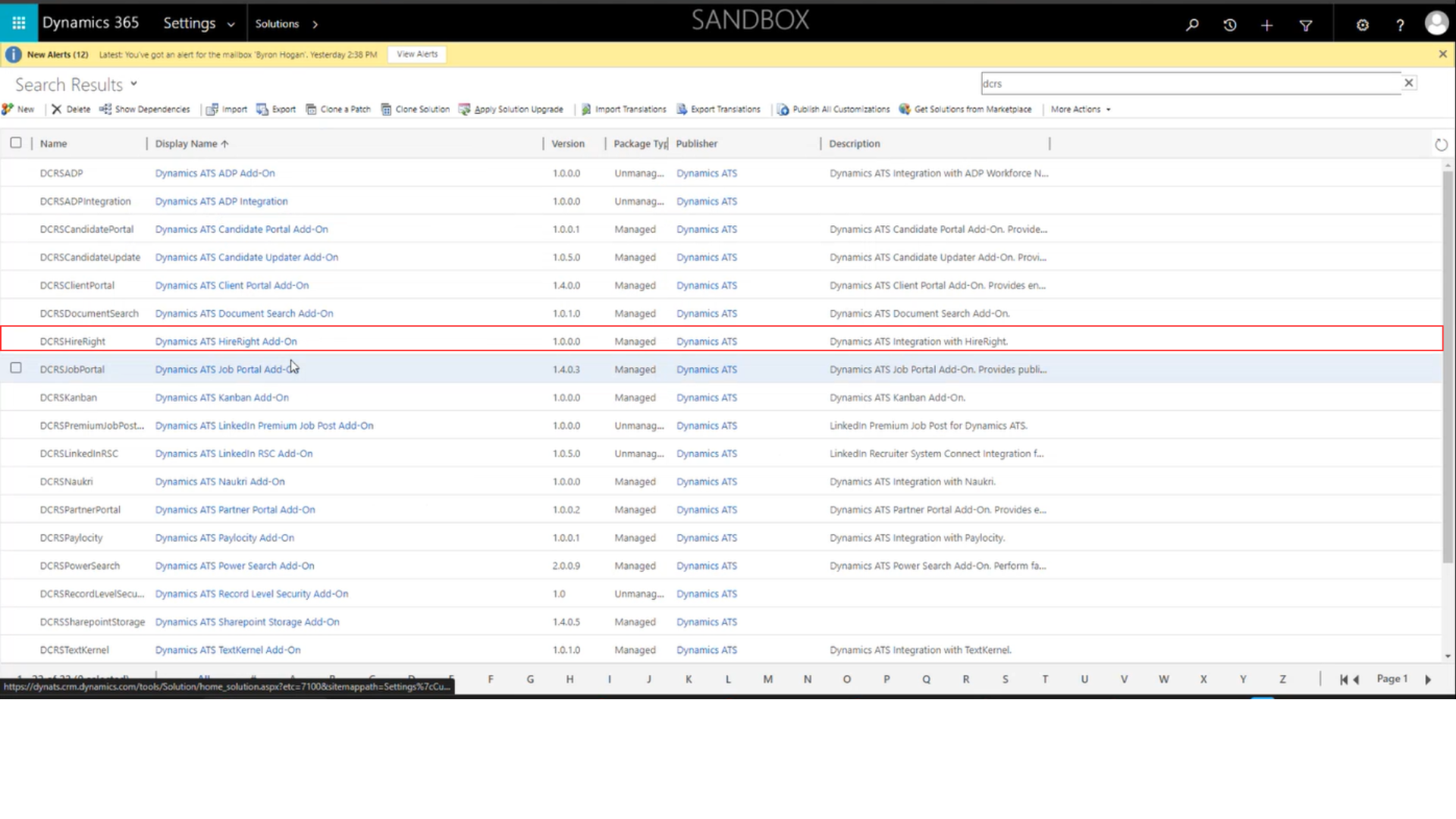This screenshot has width=1456, height=819.
Task: Filter list by letter S
Action: point(1006,679)
